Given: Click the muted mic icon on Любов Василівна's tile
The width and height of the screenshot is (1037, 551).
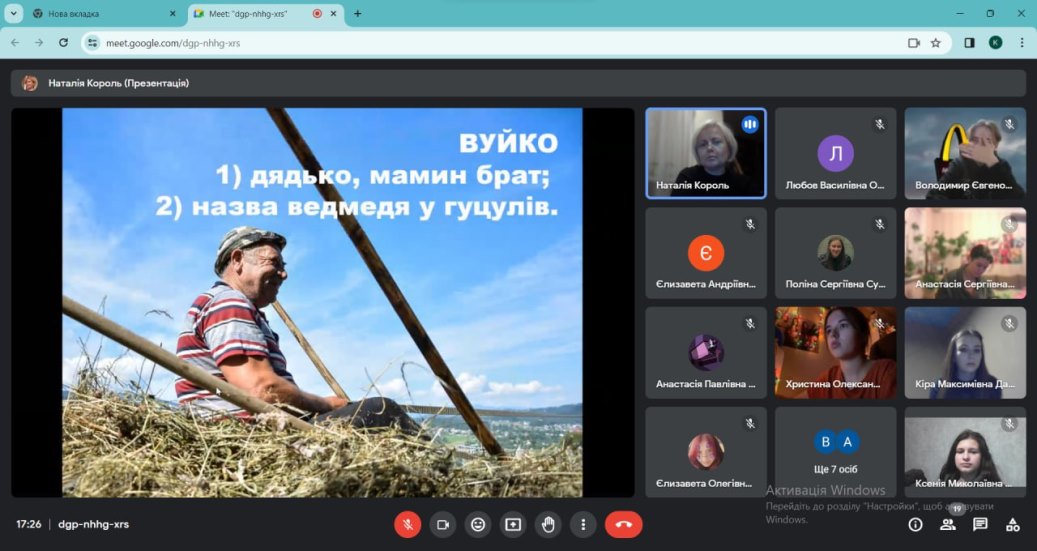Looking at the screenshot, I should click(880, 124).
